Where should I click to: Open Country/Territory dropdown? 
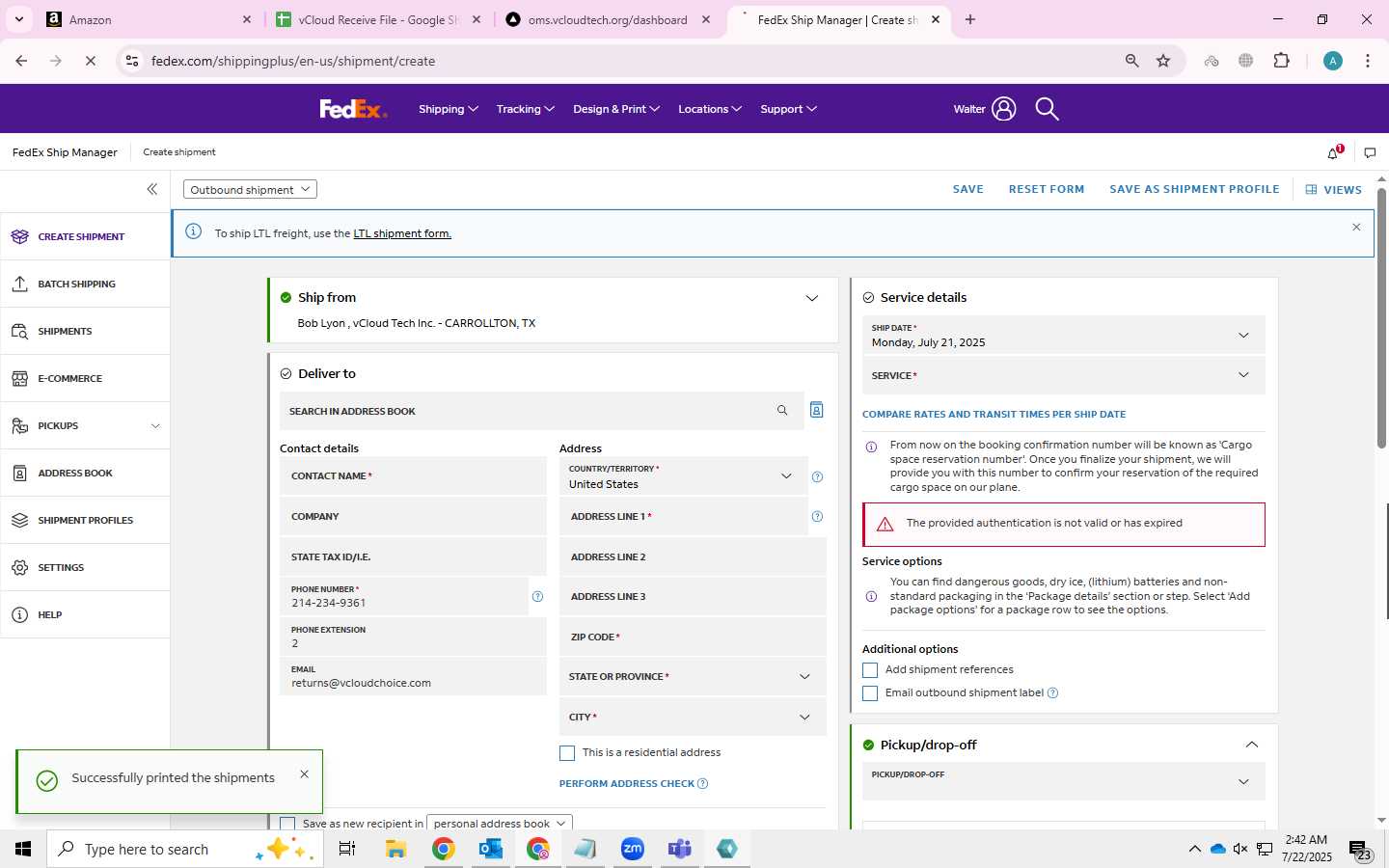[682, 476]
